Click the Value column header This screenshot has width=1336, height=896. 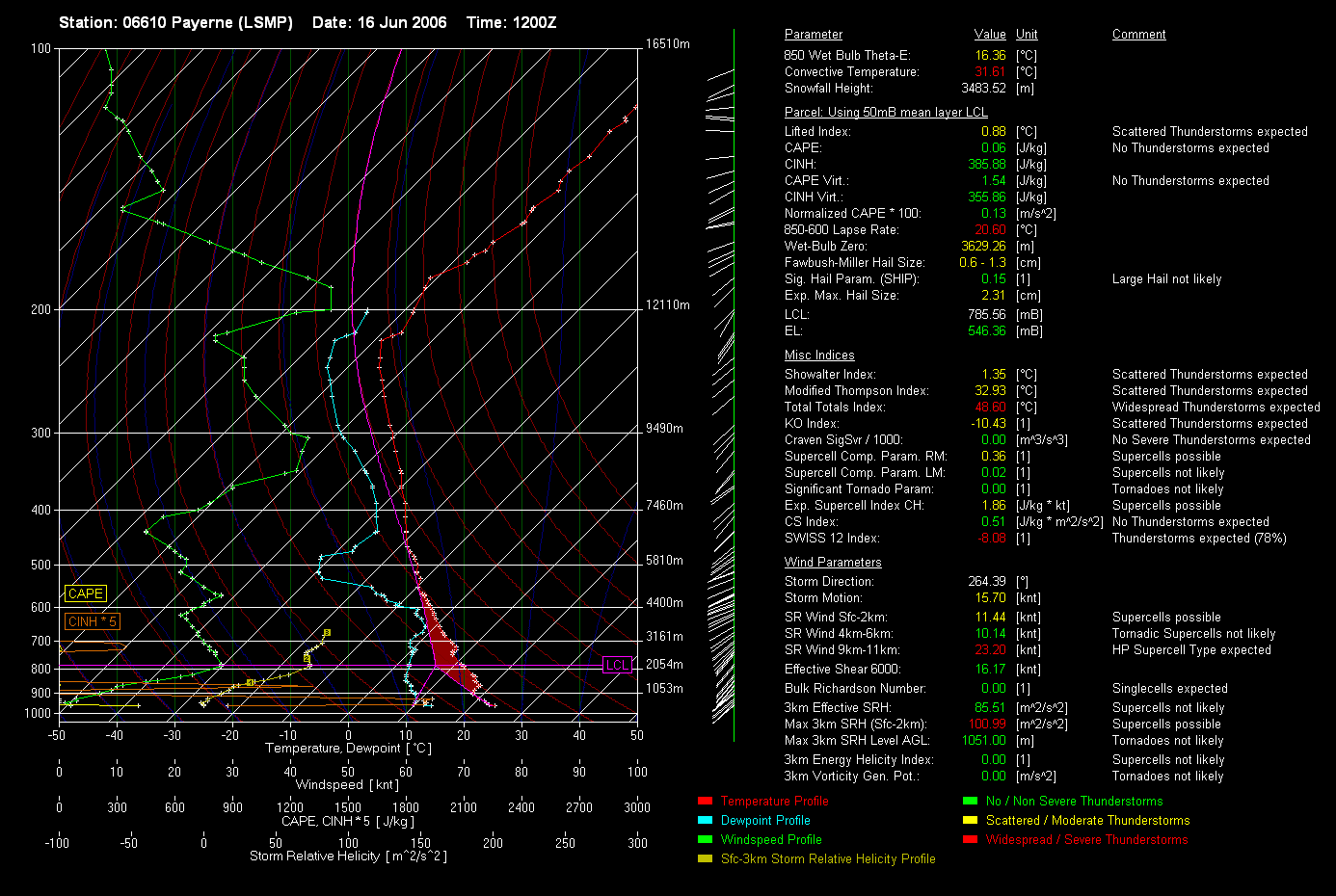click(x=989, y=35)
